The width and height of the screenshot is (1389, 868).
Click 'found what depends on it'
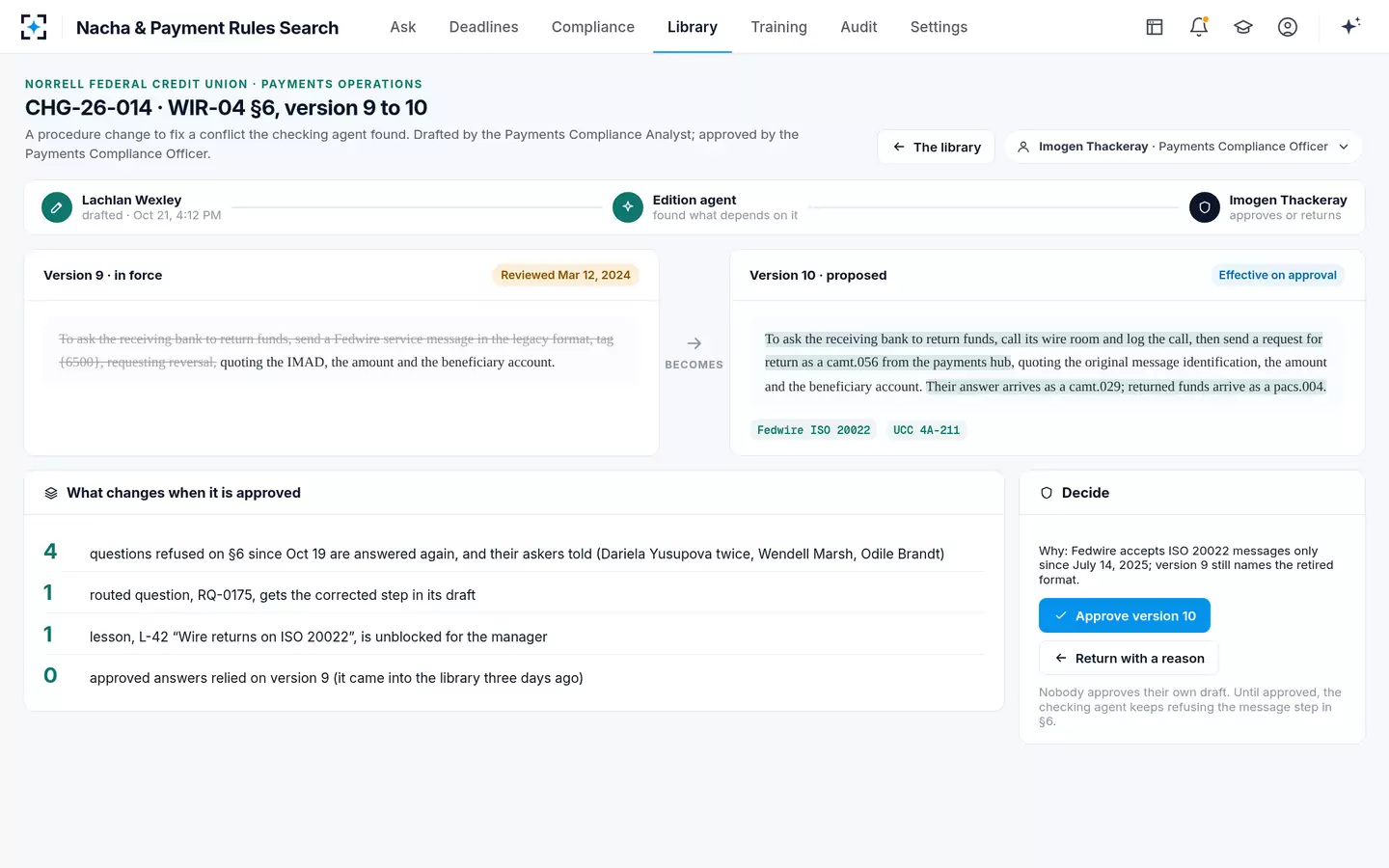click(725, 215)
